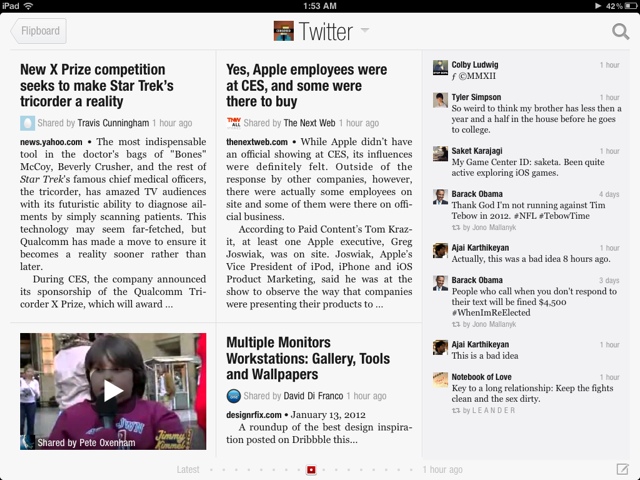Open the Tyler Simpson profile picture
Viewport: 640px width, 480px height.
point(440,100)
